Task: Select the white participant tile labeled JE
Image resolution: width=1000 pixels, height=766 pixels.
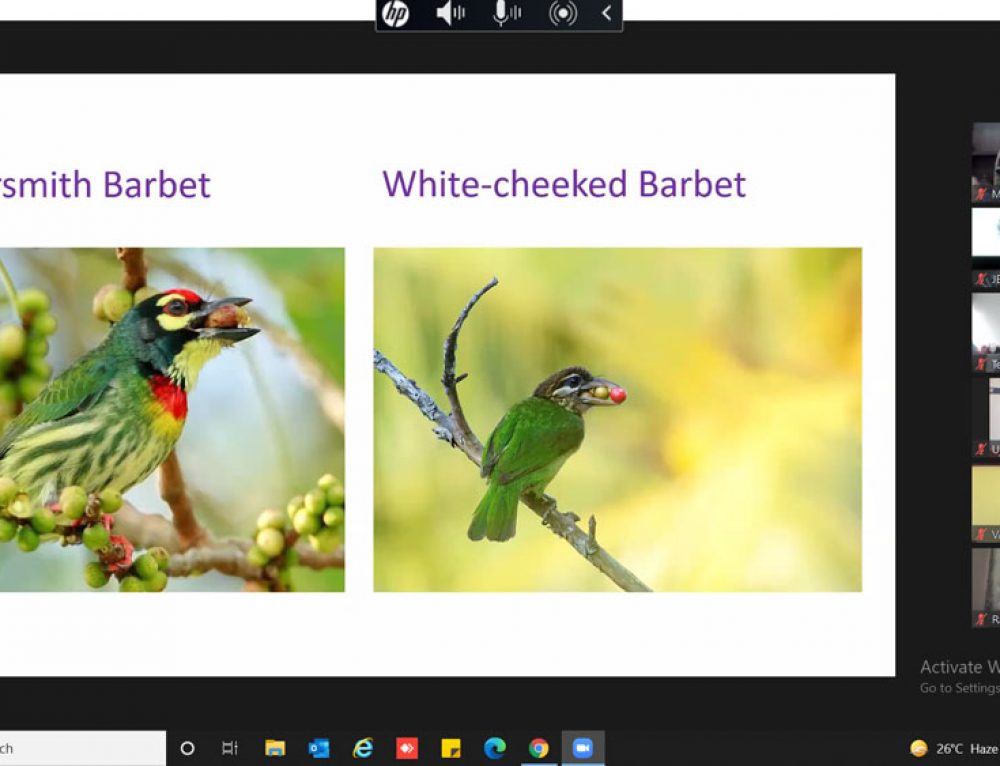Action: tap(986, 247)
